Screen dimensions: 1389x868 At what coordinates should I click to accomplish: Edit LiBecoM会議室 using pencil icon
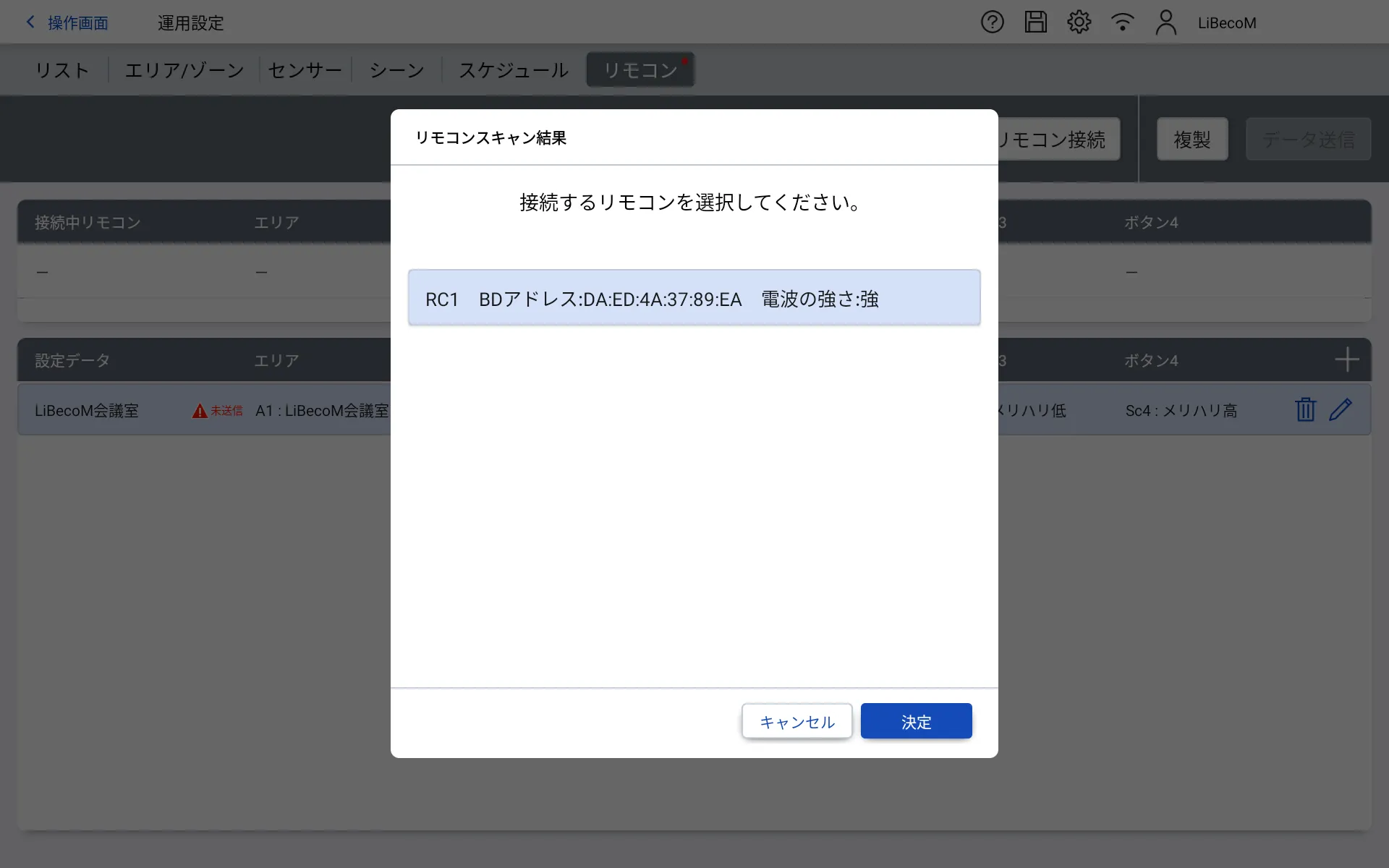(x=1341, y=409)
